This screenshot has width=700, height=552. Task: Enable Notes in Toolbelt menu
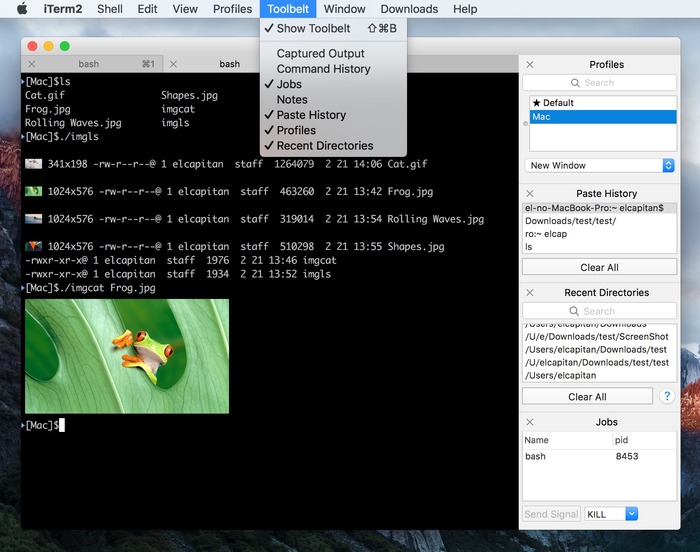coord(333,100)
